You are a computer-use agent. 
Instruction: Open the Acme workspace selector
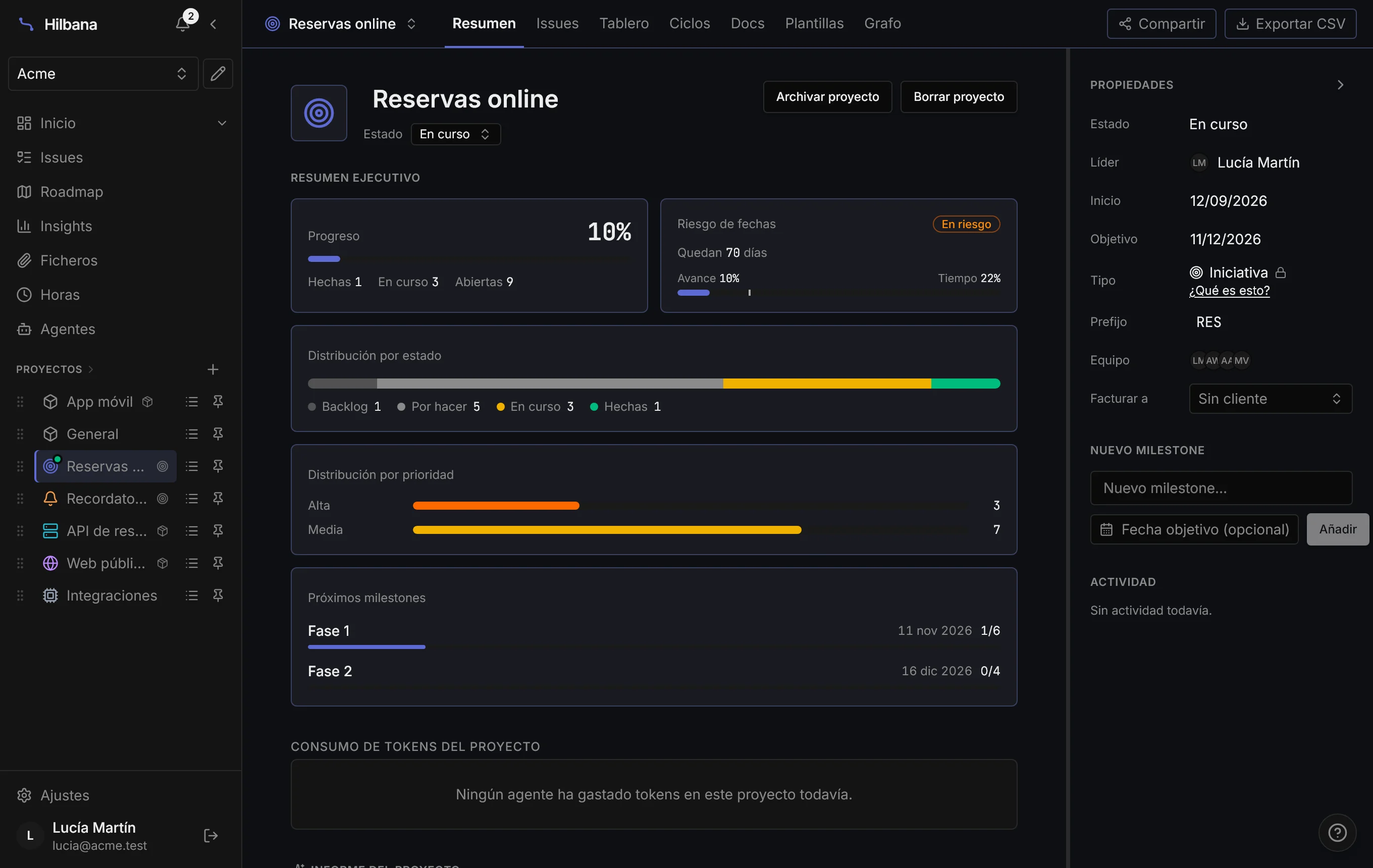pos(103,74)
